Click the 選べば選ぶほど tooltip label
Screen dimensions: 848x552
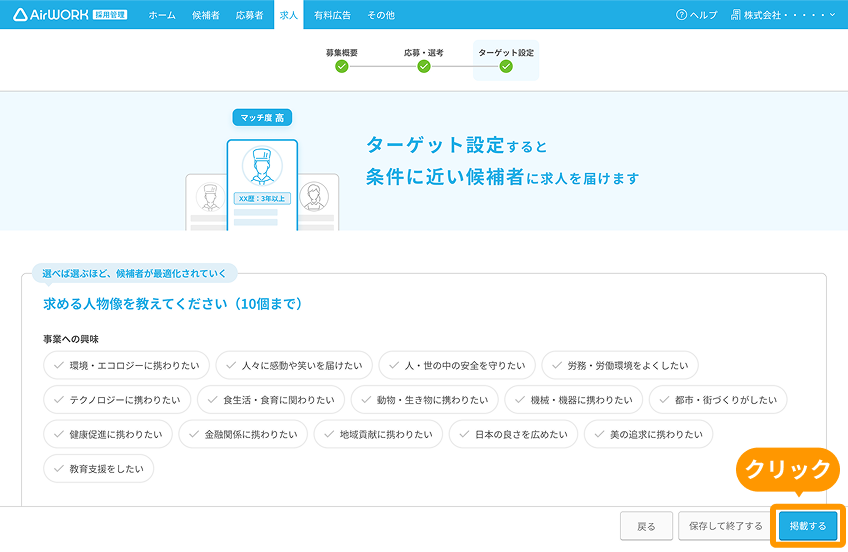(x=134, y=274)
